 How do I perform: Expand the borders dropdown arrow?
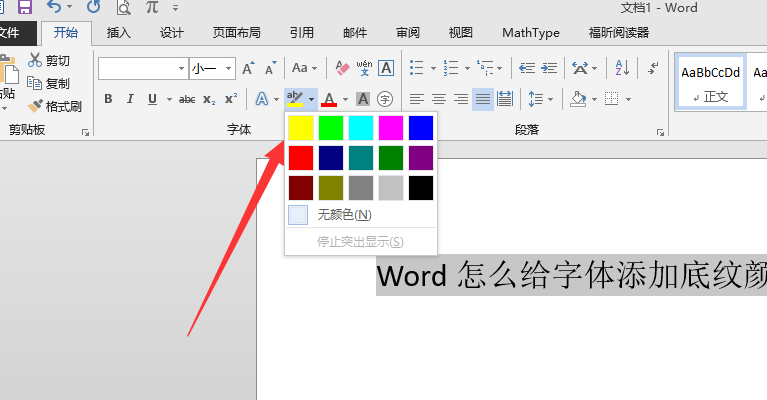pos(629,100)
